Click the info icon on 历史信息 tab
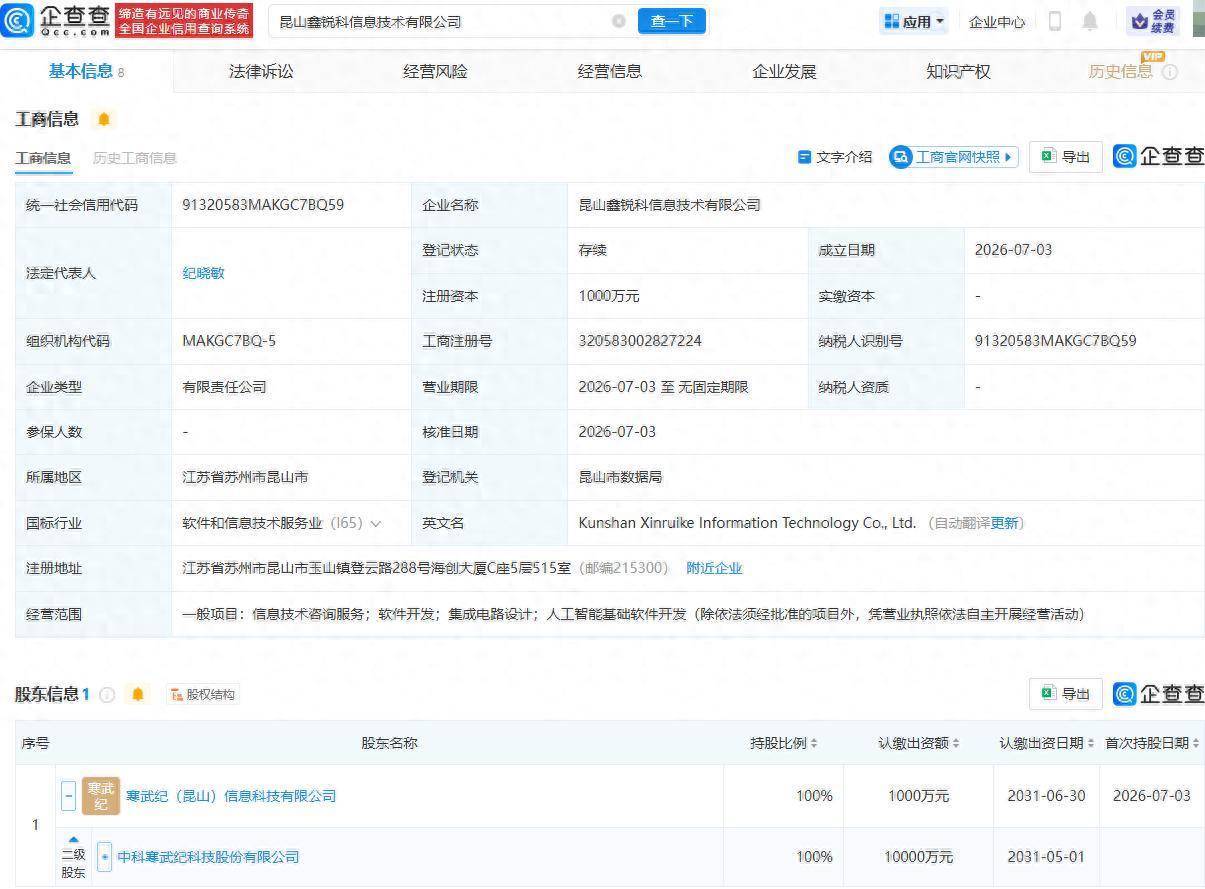This screenshot has width=1205, height=889. [x=1170, y=73]
